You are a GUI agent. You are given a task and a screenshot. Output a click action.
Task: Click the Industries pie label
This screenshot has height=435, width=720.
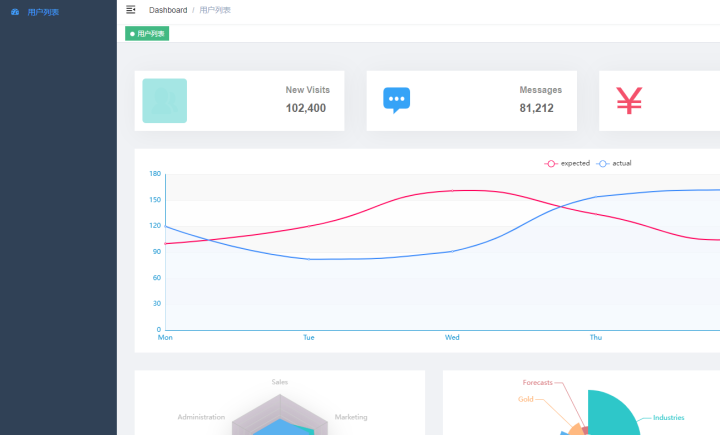(669, 418)
